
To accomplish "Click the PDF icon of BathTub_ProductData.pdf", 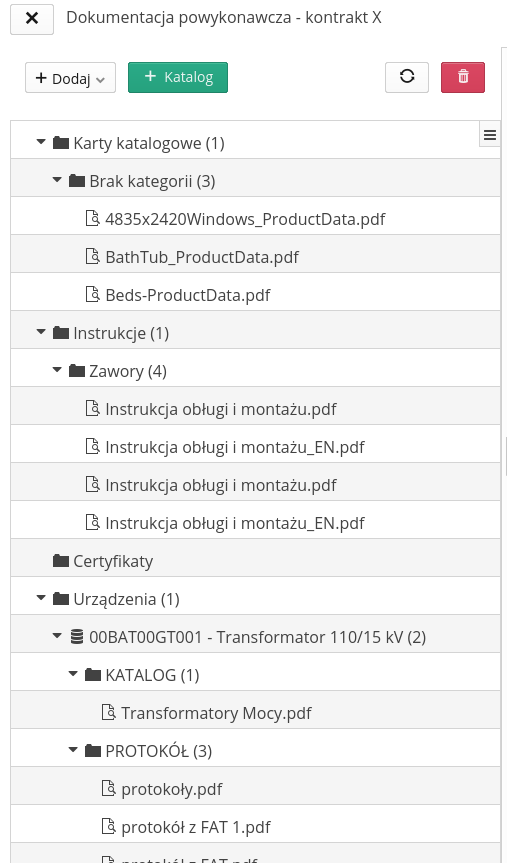I will (92, 256).
